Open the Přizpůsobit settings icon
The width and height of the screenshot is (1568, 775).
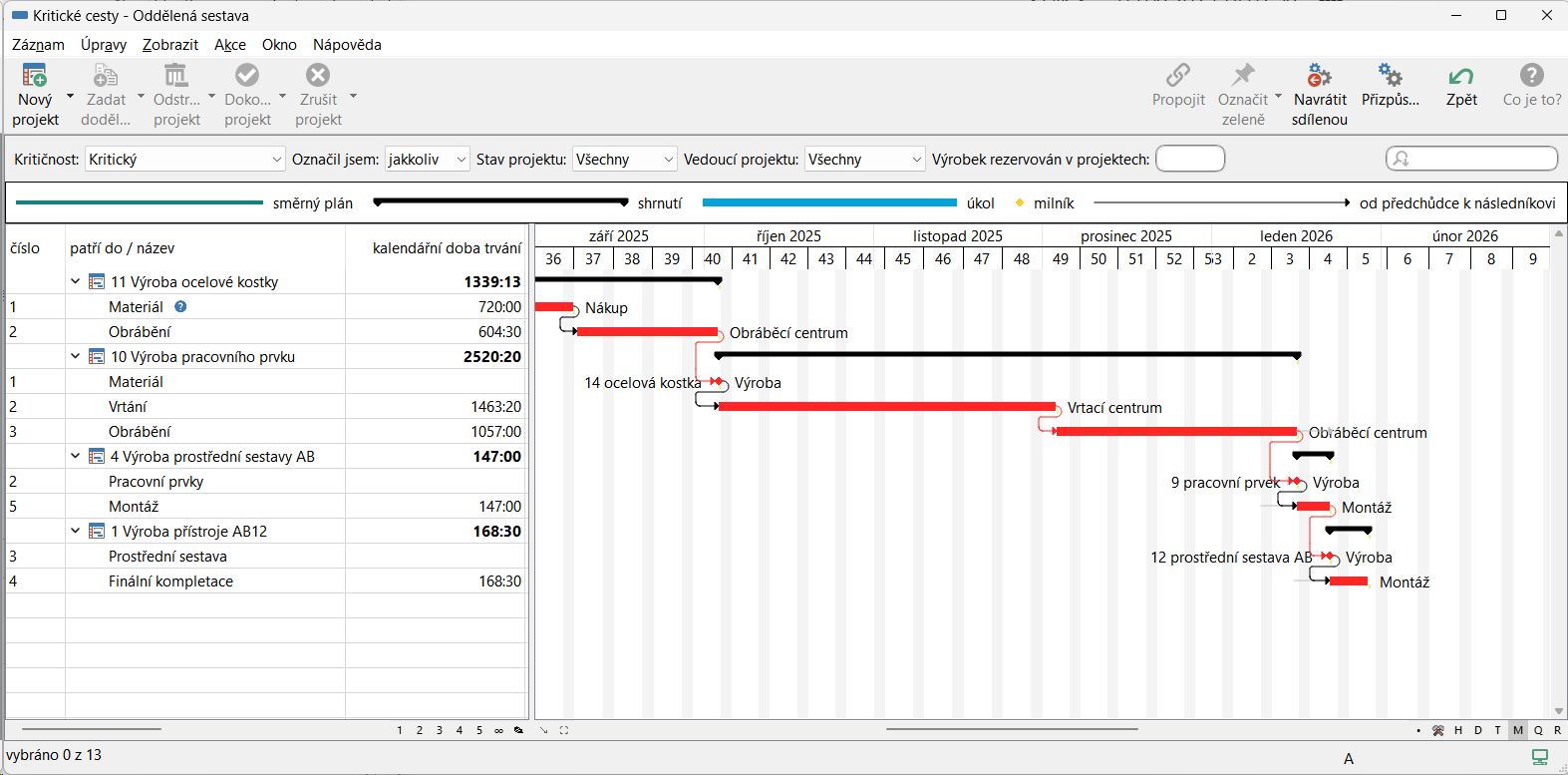point(1390,76)
